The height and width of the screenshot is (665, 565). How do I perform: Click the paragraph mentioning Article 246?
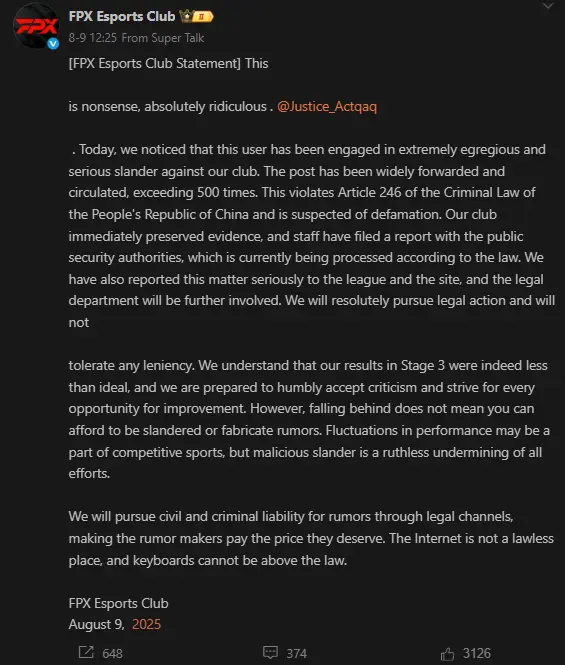click(312, 236)
